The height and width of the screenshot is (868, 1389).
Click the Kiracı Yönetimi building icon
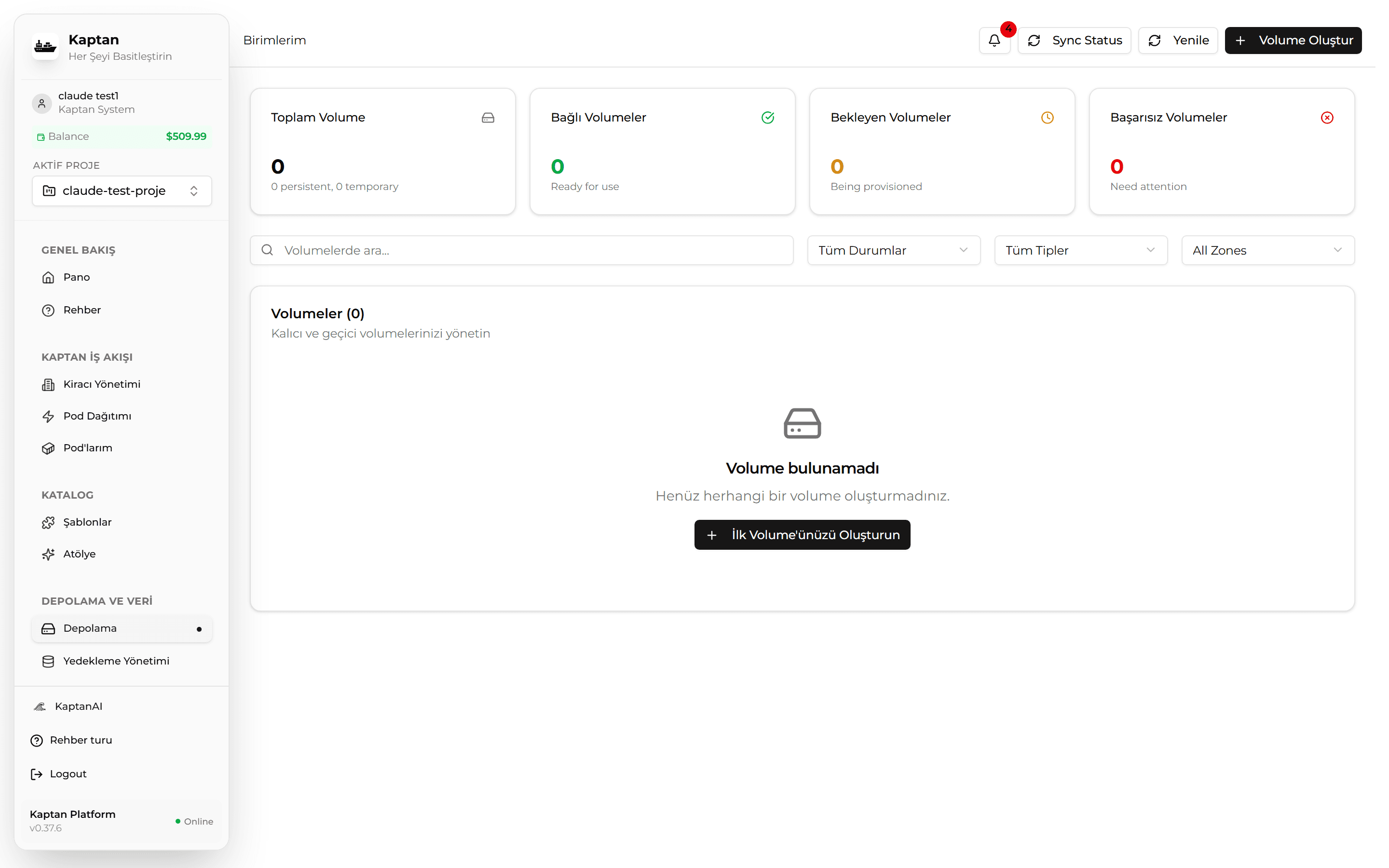click(48, 385)
